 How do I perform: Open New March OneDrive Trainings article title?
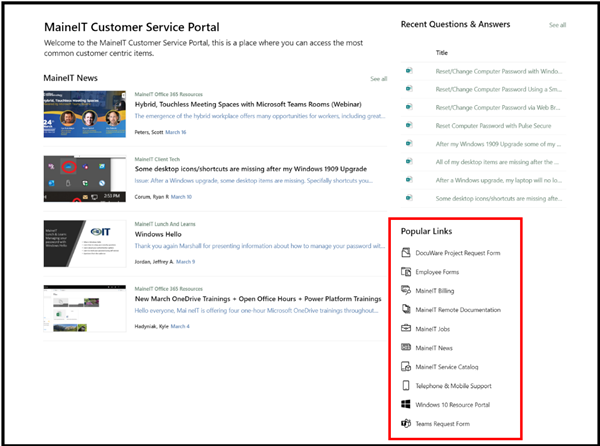click(x=258, y=299)
